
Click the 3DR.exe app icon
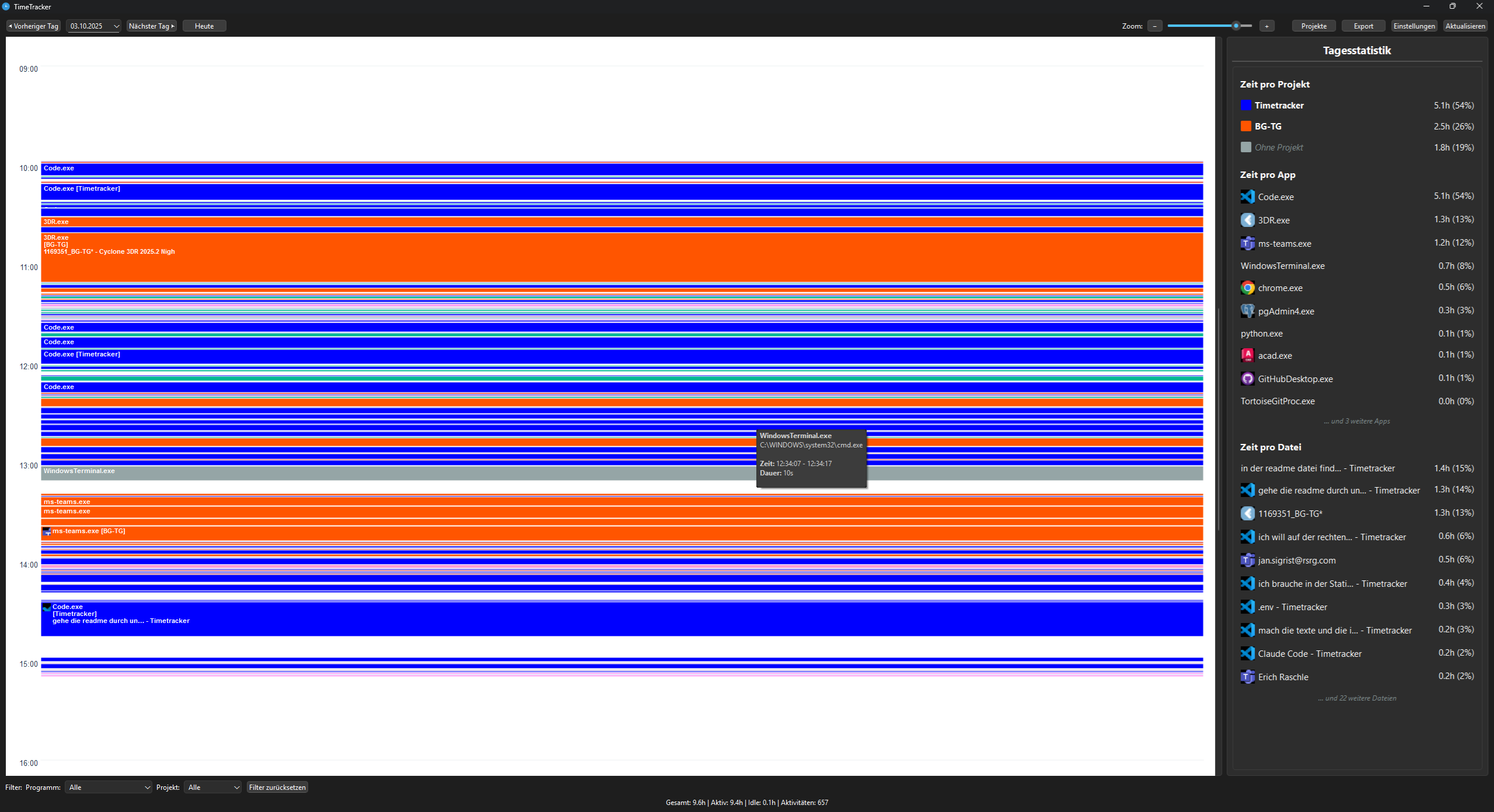[x=1247, y=220]
